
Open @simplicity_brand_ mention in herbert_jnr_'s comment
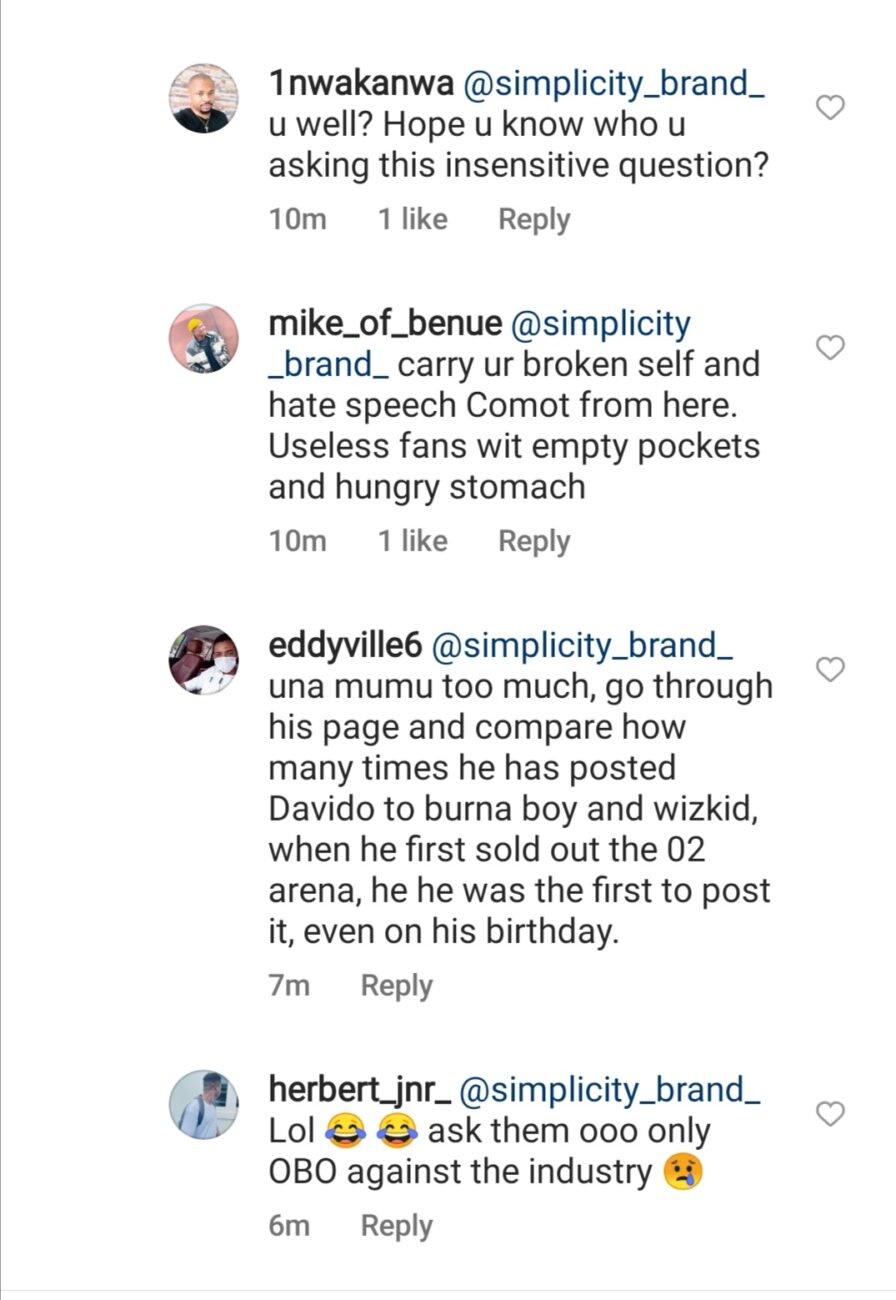[610, 1090]
